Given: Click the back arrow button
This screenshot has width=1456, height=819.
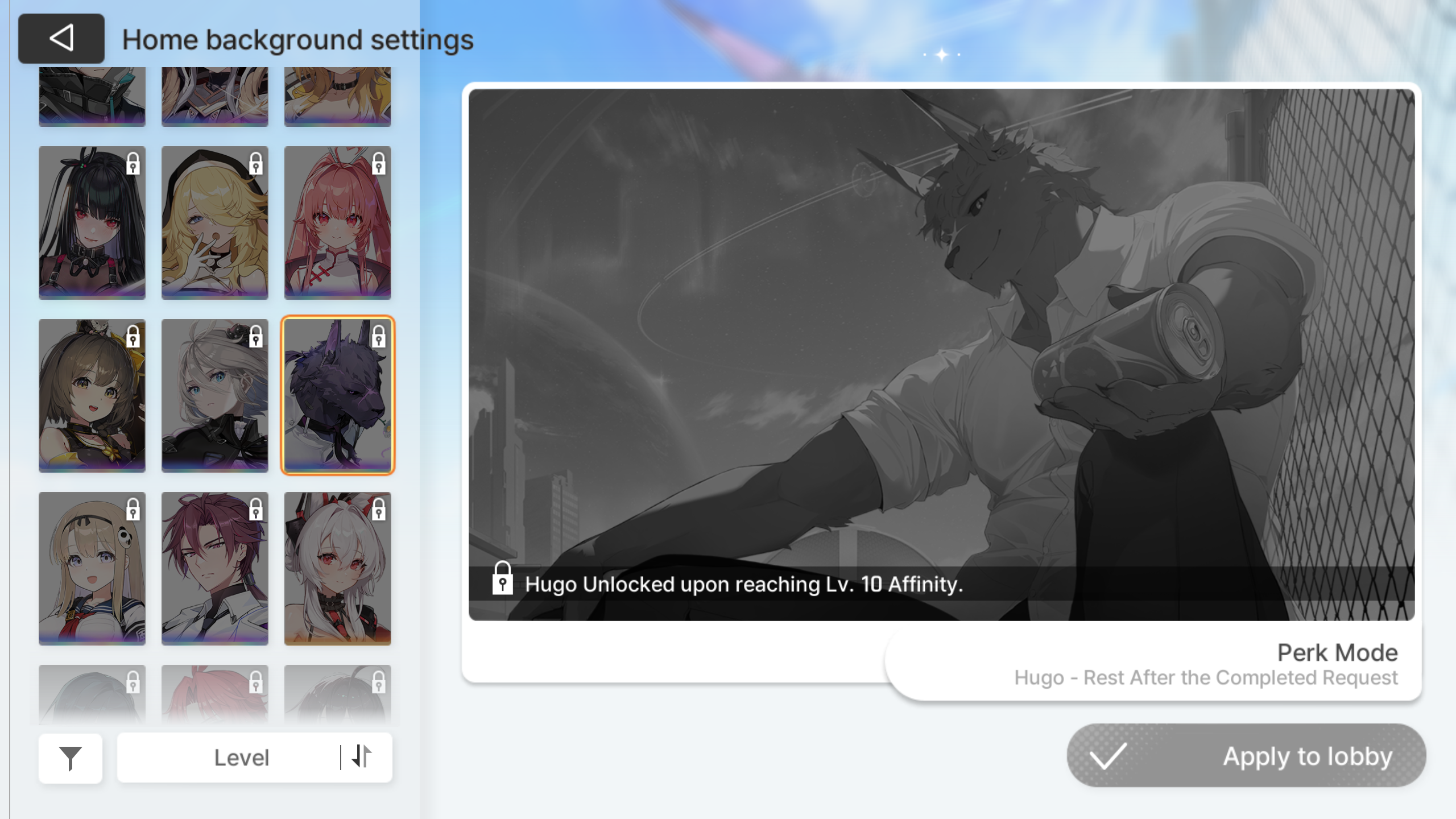Looking at the screenshot, I should (61, 39).
